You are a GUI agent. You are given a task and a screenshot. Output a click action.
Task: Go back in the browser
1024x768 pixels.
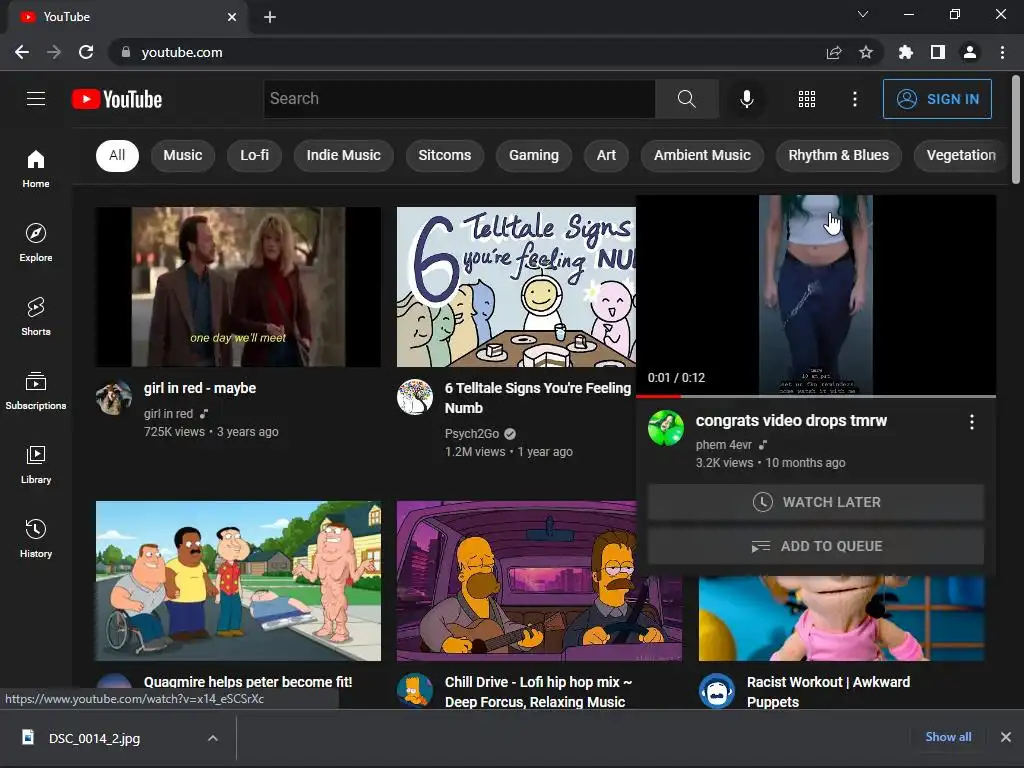point(22,52)
